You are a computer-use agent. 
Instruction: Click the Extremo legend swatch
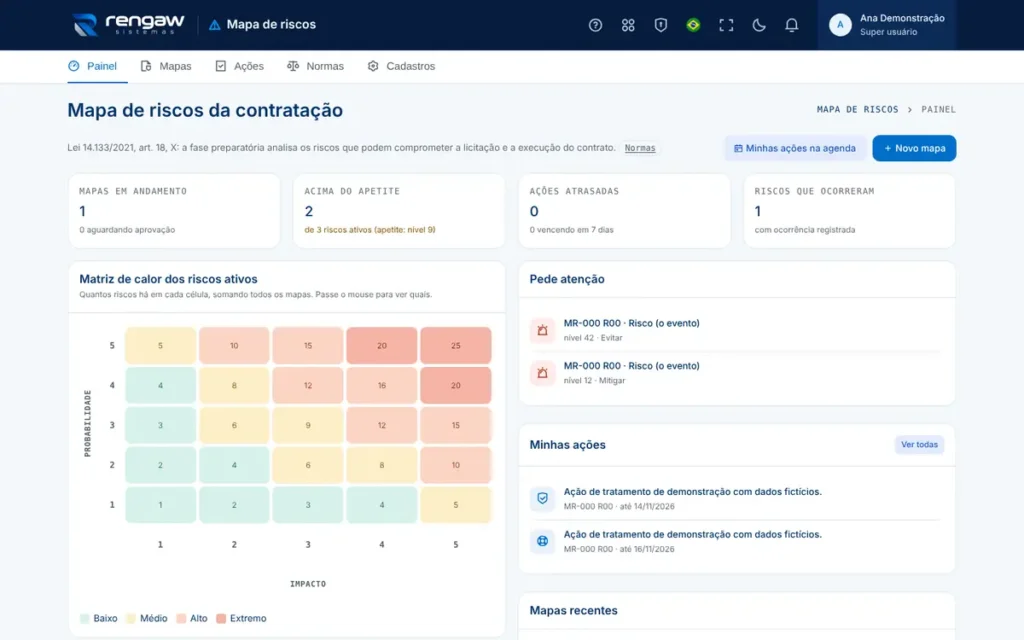pyautogui.click(x=221, y=618)
